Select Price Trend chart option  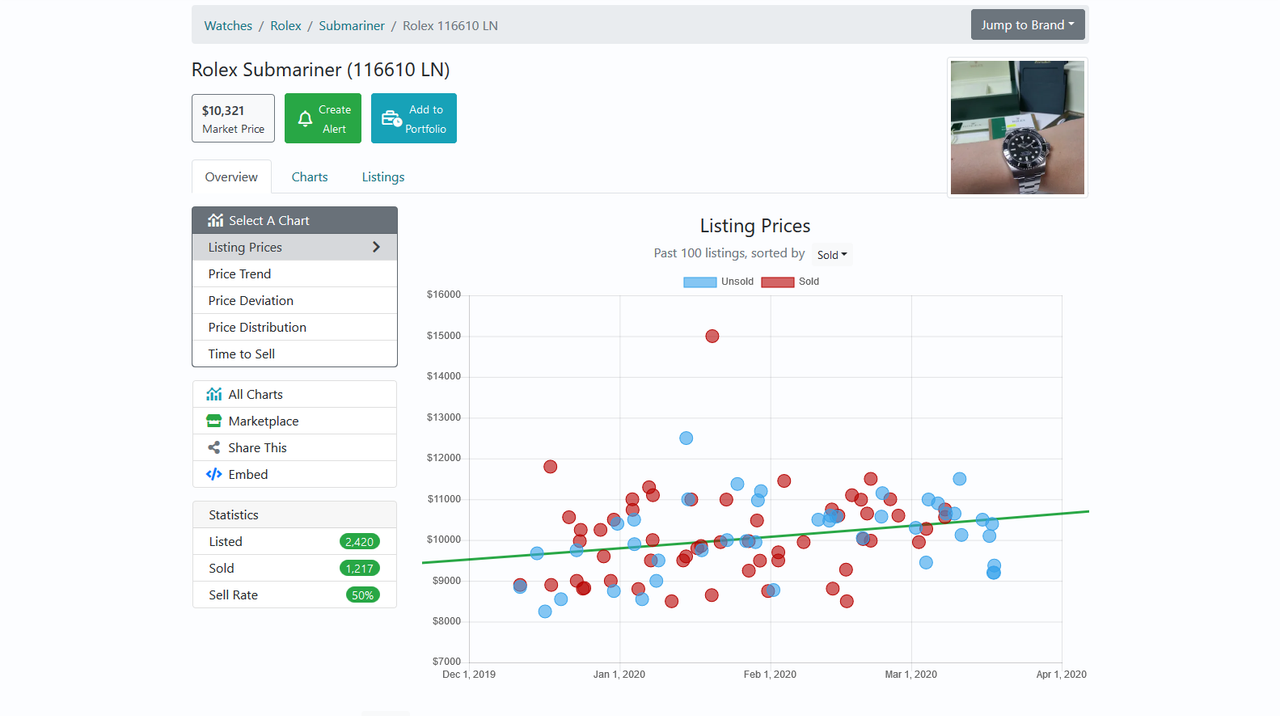click(x=295, y=274)
